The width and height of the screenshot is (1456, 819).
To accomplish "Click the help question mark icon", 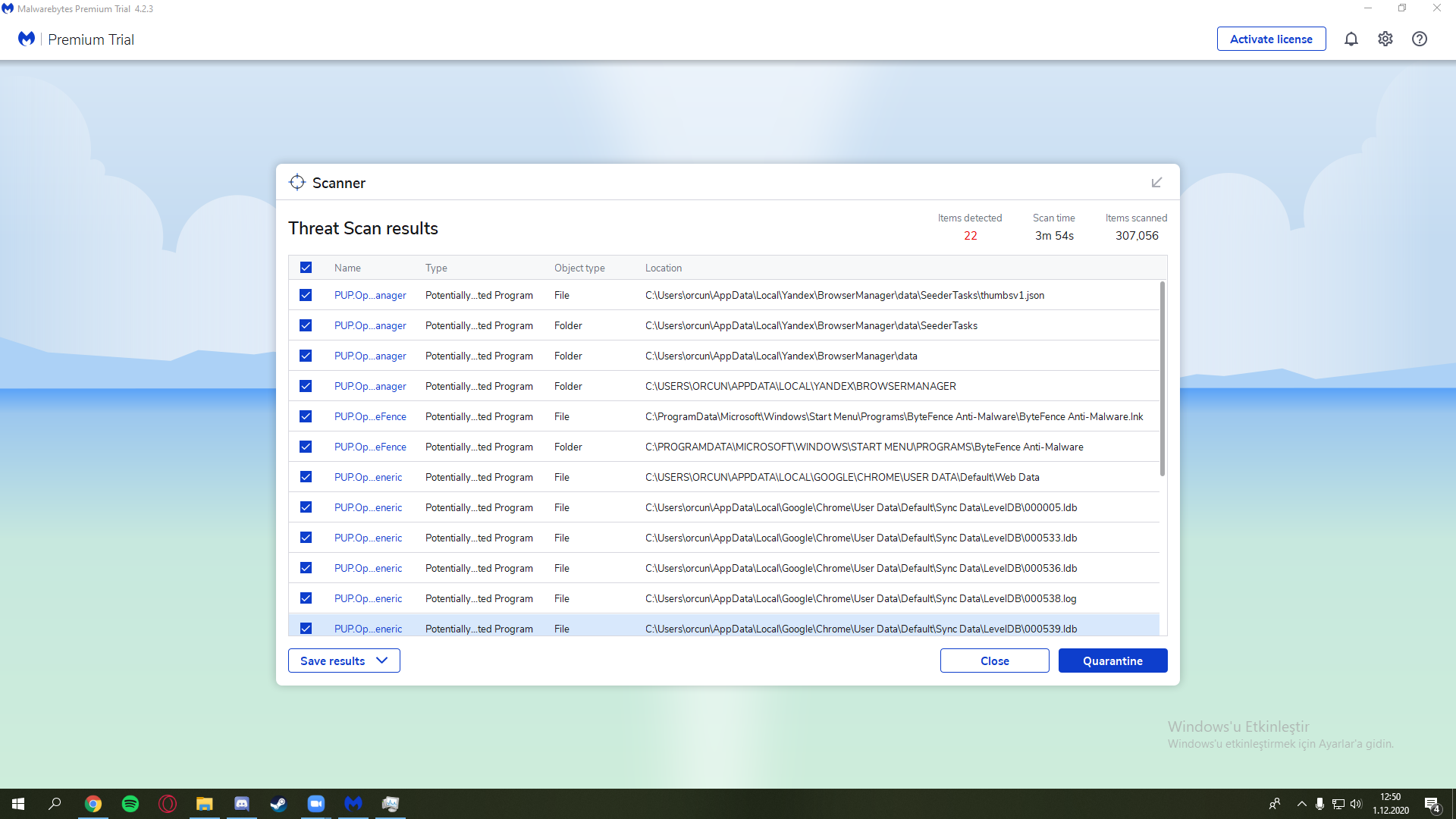I will tap(1419, 39).
